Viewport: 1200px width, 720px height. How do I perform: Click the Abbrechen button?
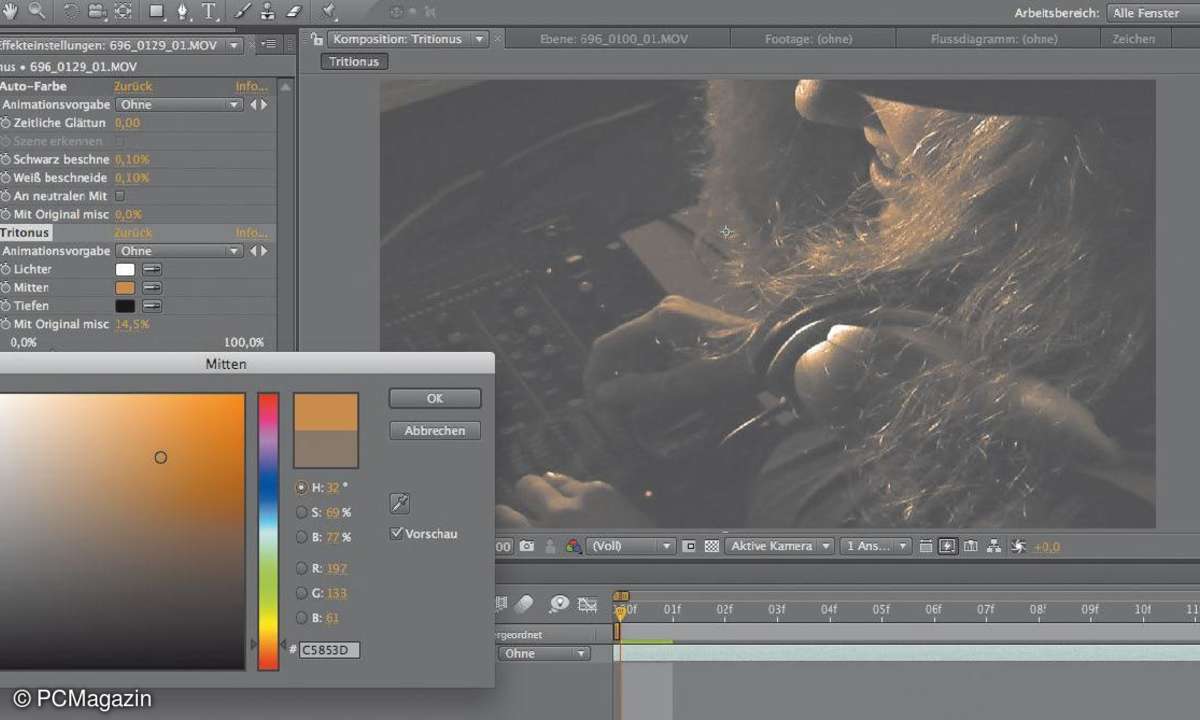pyautogui.click(x=435, y=431)
